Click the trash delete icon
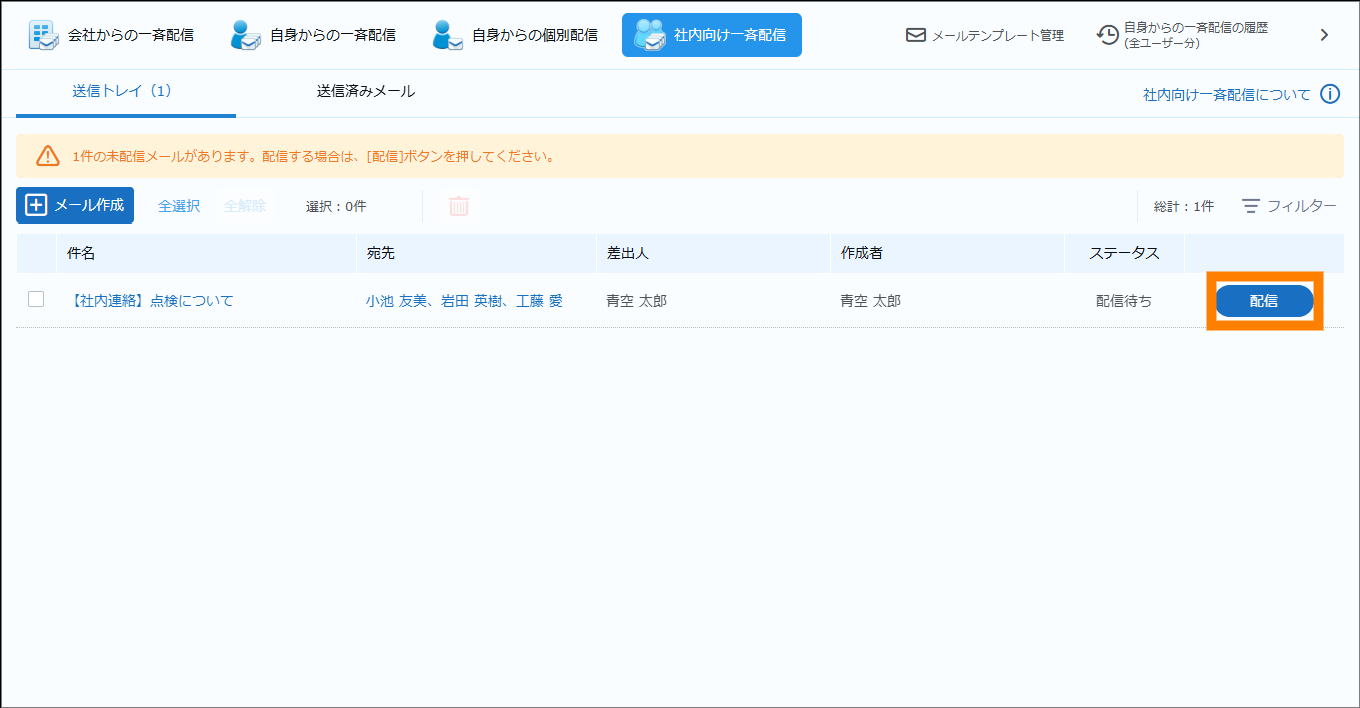The width and height of the screenshot is (1360, 708). pos(459,206)
